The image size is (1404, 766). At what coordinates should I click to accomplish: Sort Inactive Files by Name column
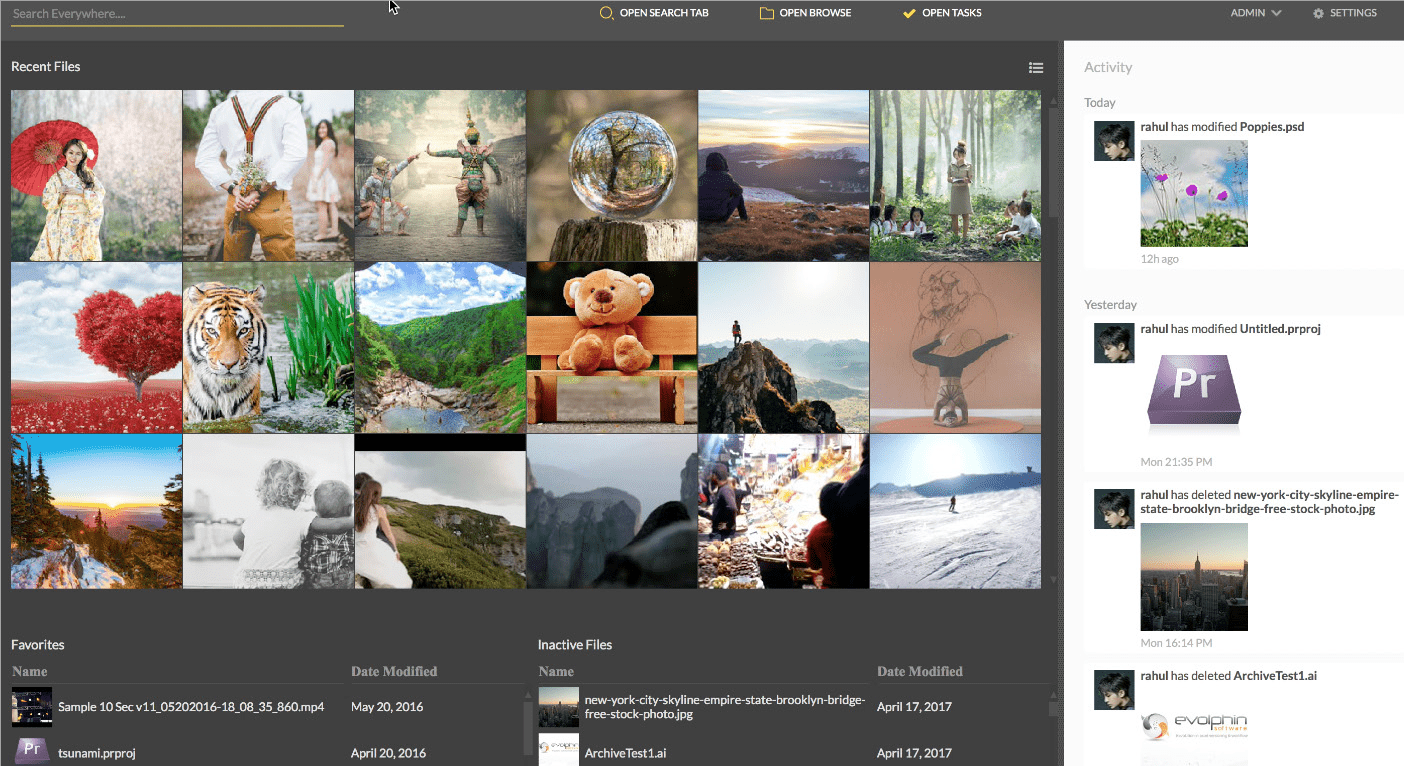click(x=556, y=672)
